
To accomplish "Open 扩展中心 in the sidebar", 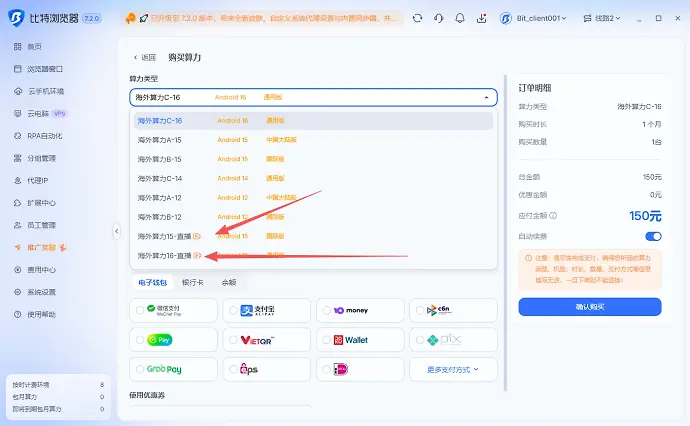I will [x=35, y=203].
